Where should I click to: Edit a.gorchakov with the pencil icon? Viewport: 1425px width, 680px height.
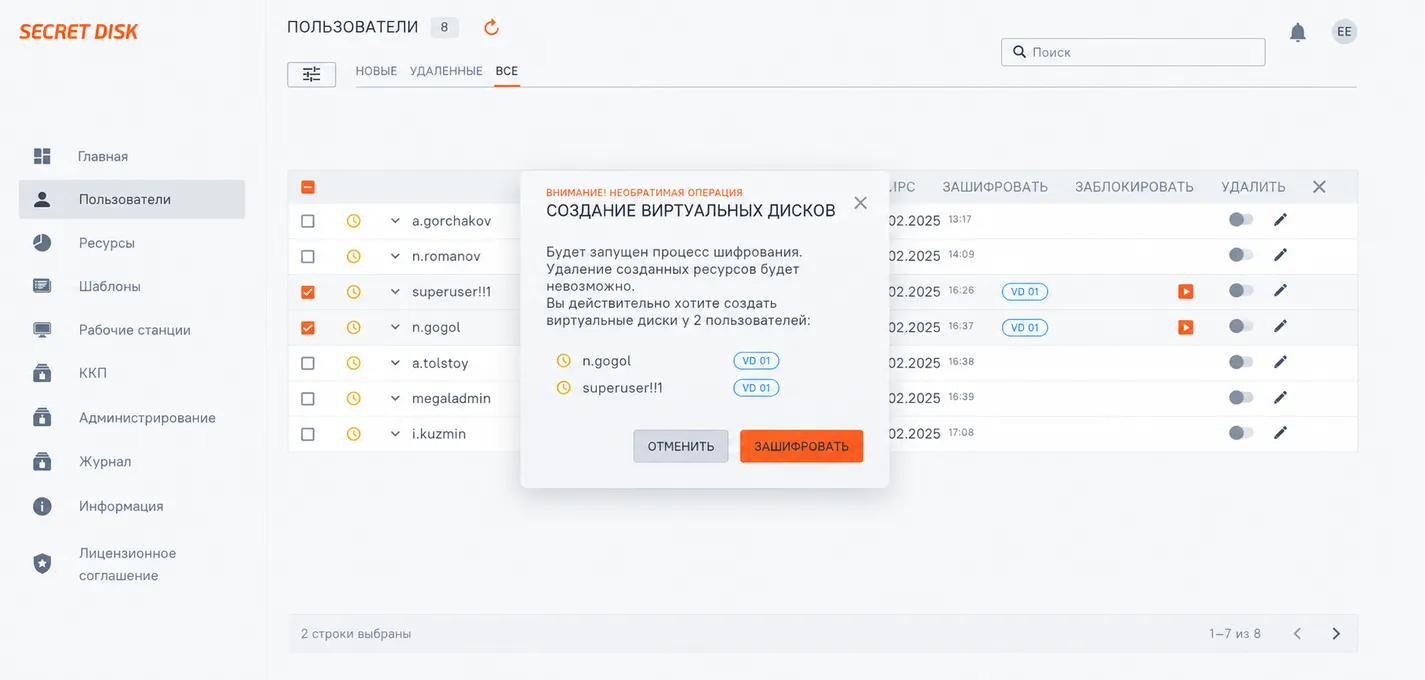click(1280, 220)
